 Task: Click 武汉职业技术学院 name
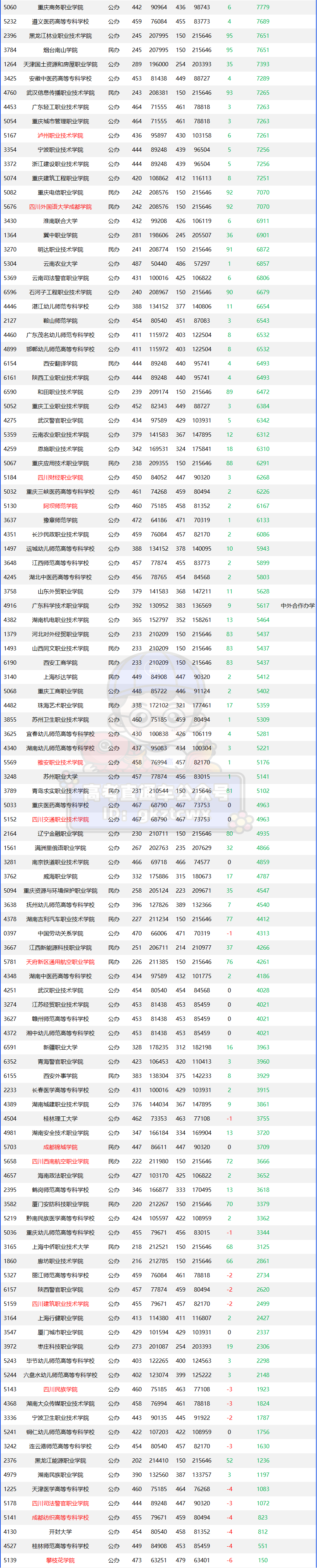point(60,990)
